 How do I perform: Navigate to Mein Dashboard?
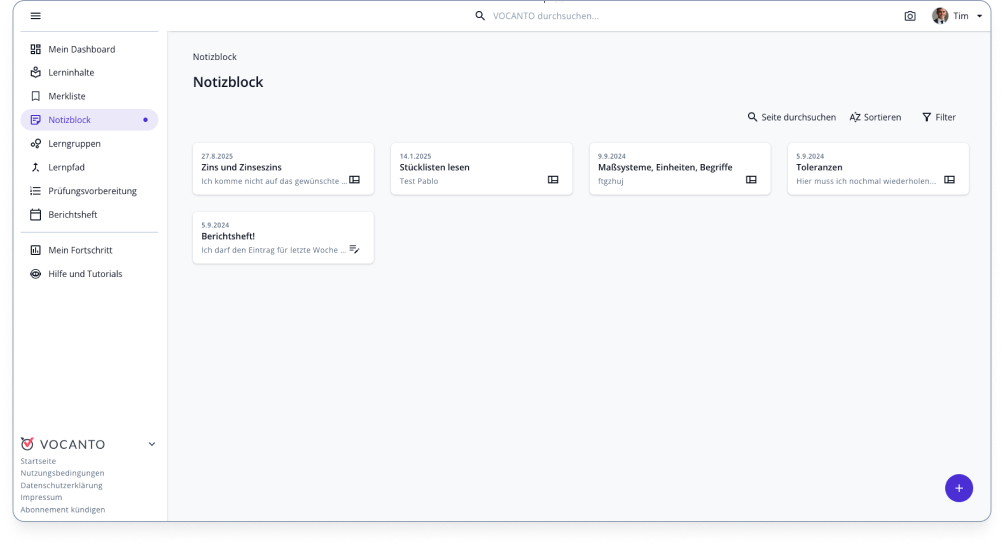[81, 49]
